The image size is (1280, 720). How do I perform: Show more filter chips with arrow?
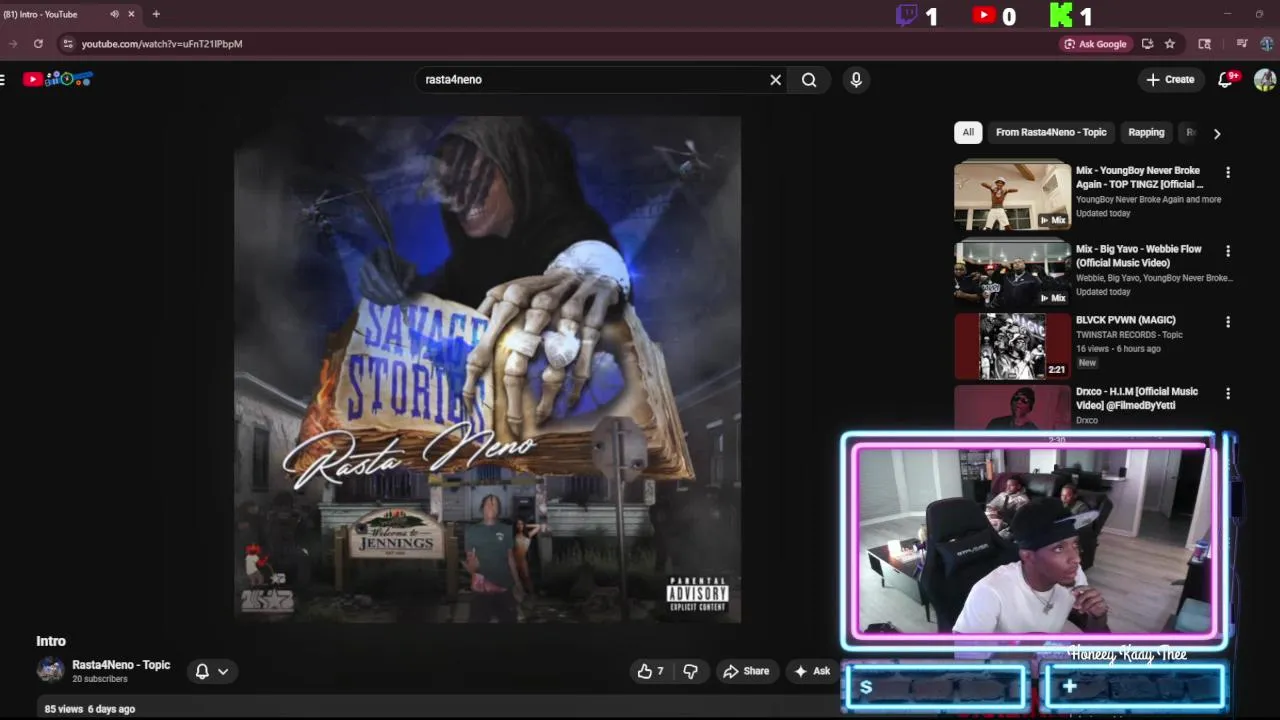1217,133
